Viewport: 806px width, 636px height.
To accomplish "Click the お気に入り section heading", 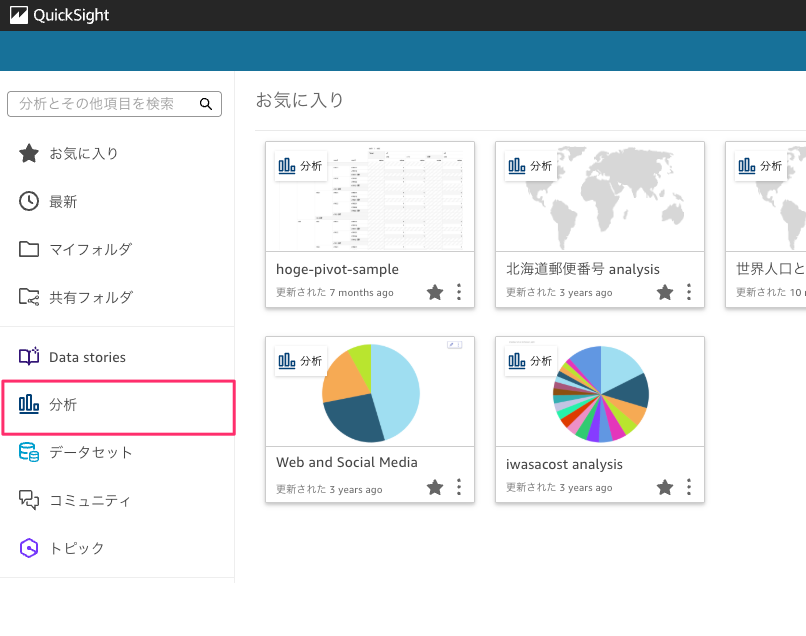I will [x=300, y=100].
